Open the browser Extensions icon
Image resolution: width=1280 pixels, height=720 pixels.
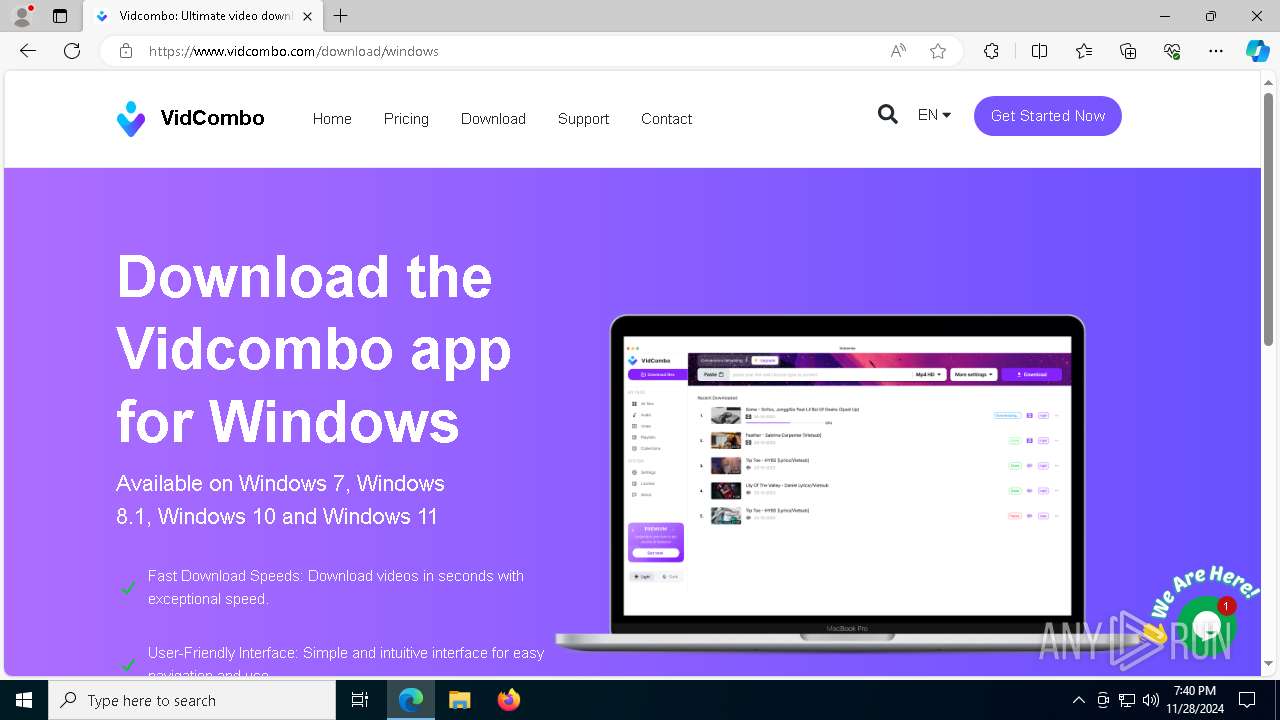tap(991, 51)
